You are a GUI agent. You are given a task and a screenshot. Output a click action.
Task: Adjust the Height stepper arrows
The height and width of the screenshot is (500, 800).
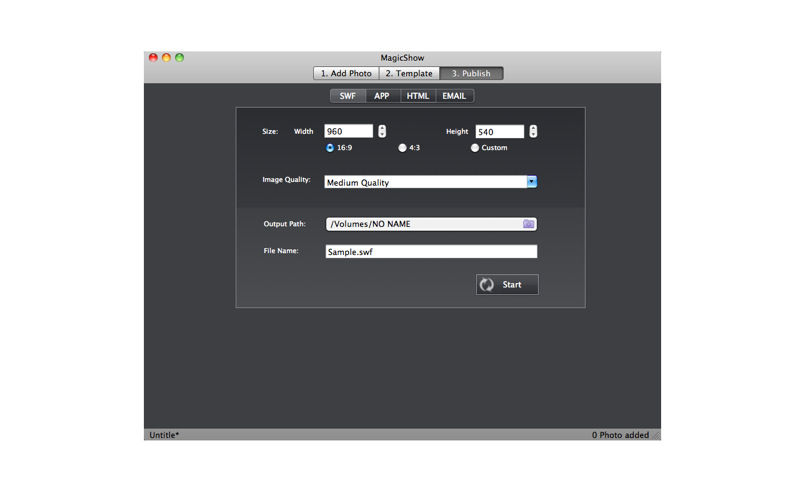[x=533, y=131]
